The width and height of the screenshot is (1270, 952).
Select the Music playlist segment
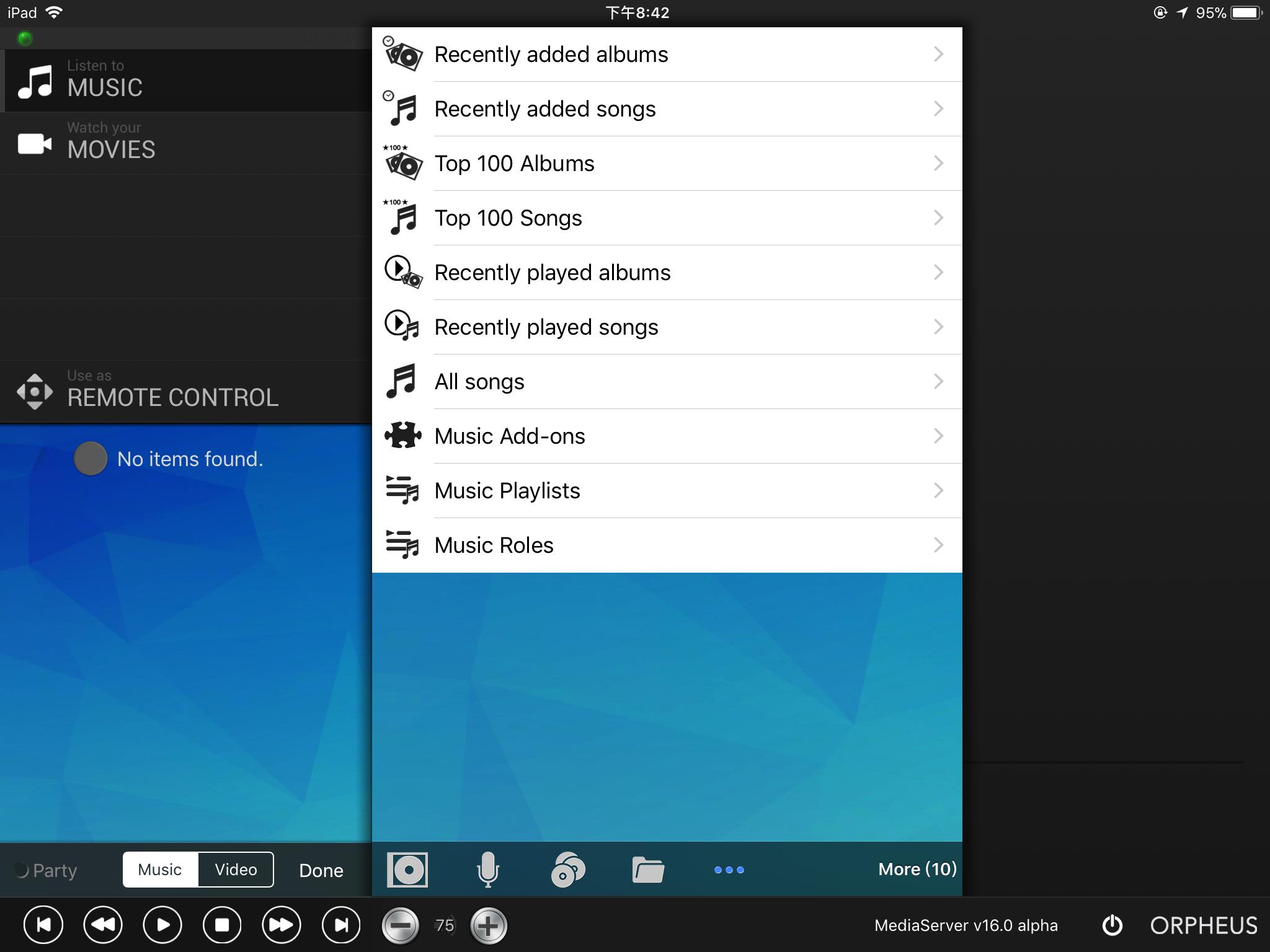[160, 870]
